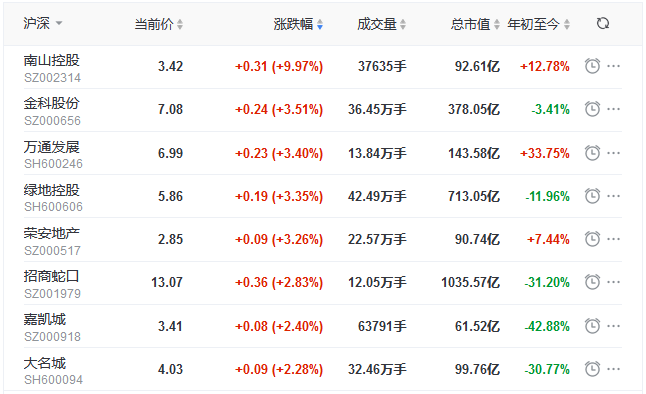Image resolution: width=646 pixels, height=394 pixels.
Task: Click stock code SH600094
Action: 53,380
